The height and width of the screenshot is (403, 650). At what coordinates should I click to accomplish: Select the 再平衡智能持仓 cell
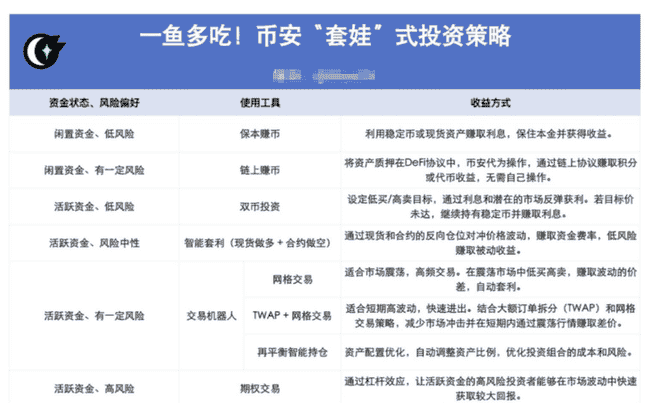point(292,352)
